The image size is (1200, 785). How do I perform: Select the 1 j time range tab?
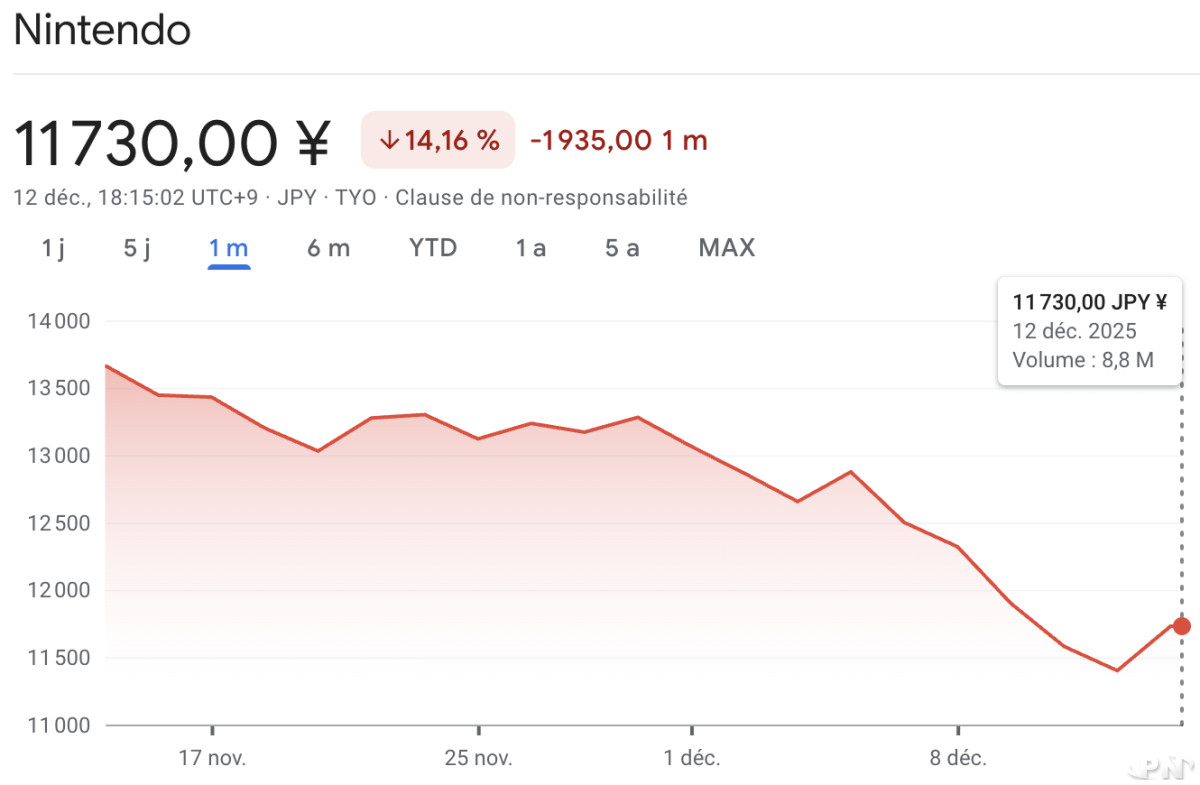point(53,248)
